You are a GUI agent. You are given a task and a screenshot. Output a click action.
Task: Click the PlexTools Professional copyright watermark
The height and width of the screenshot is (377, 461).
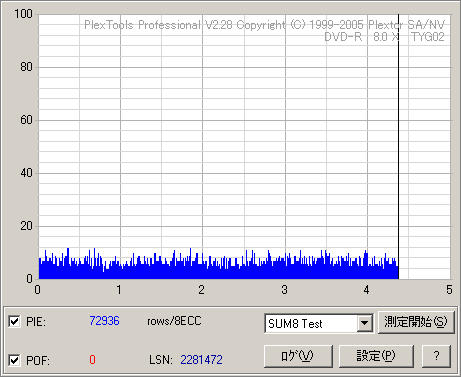(264, 25)
